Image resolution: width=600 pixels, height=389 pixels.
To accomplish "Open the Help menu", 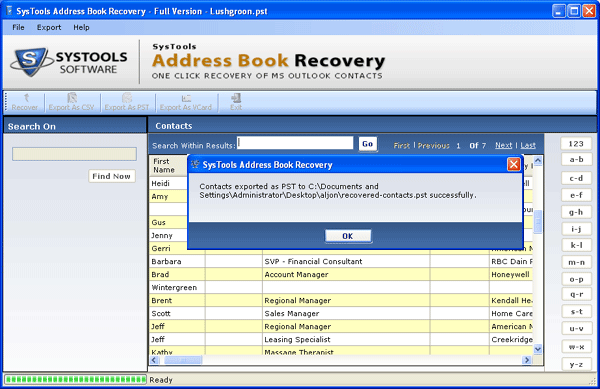I will (x=81, y=27).
